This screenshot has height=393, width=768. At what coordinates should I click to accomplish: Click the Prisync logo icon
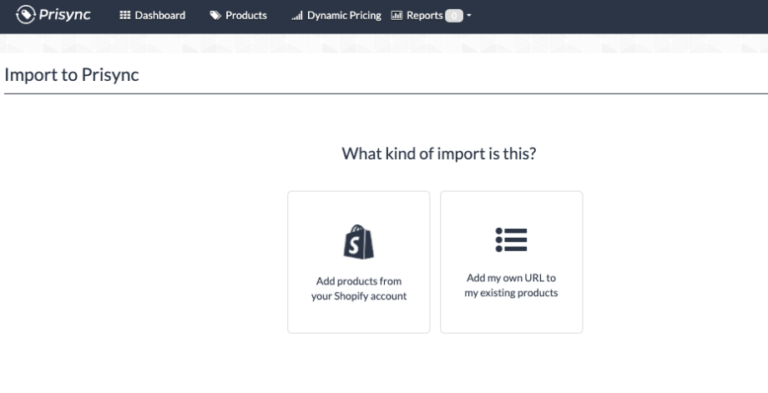pyautogui.click(x=25, y=15)
